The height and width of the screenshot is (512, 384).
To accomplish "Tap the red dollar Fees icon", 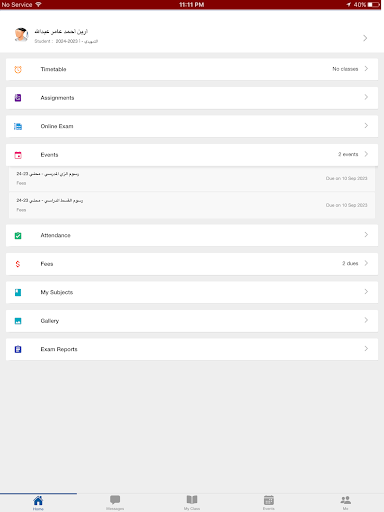I will tap(18, 264).
